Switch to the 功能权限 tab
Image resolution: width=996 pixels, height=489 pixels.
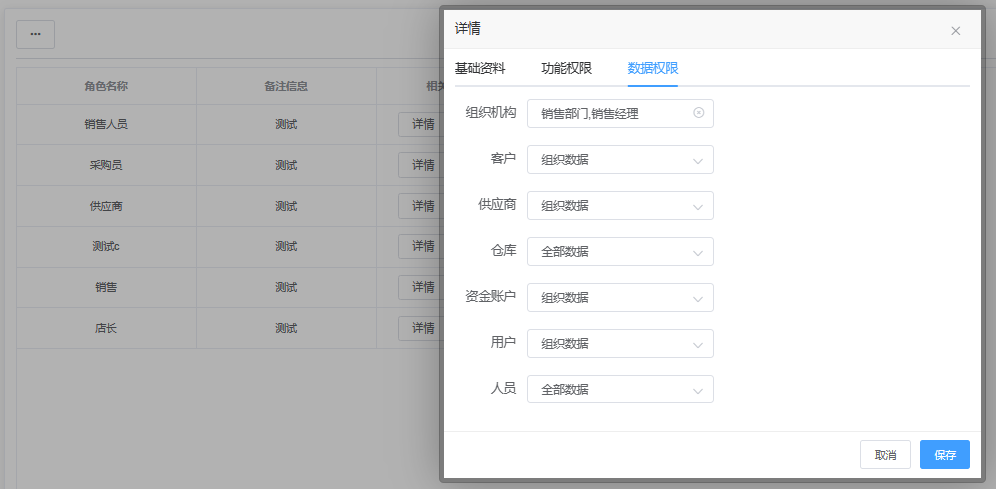point(566,68)
